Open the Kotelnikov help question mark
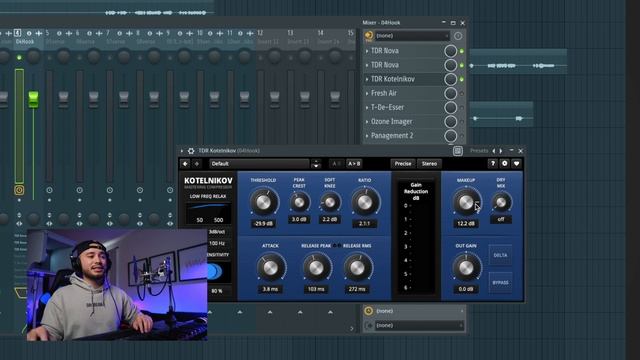The image size is (640, 360). (x=493, y=163)
